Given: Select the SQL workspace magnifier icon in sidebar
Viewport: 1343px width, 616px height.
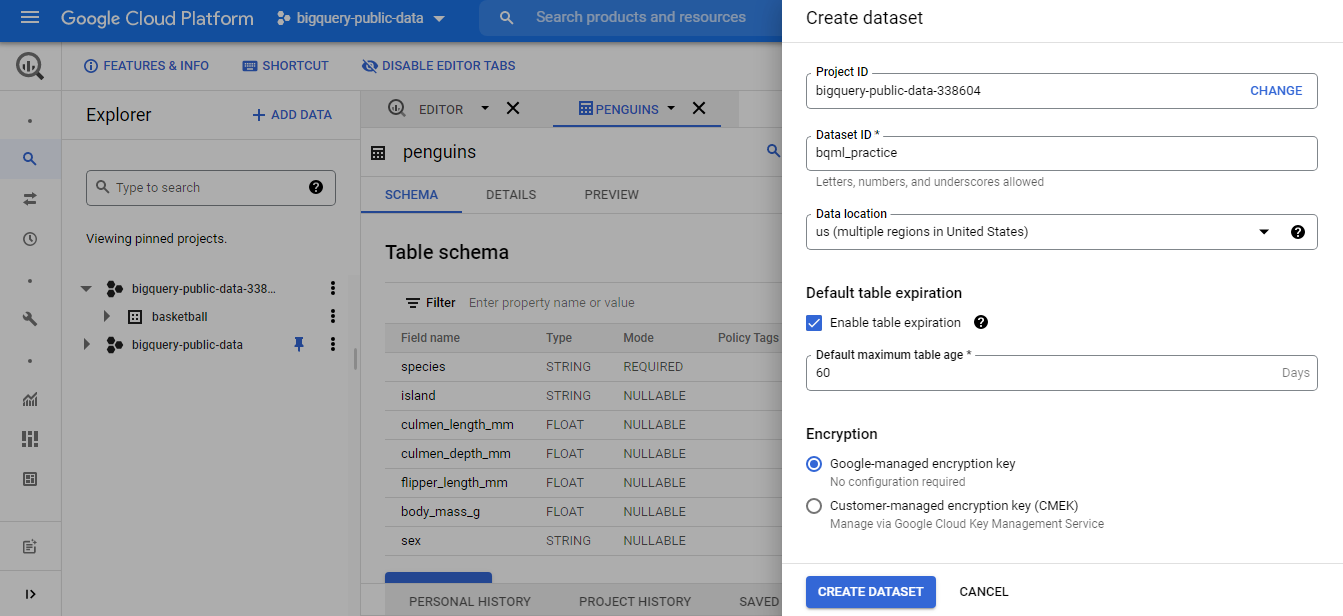Looking at the screenshot, I should 30,159.
